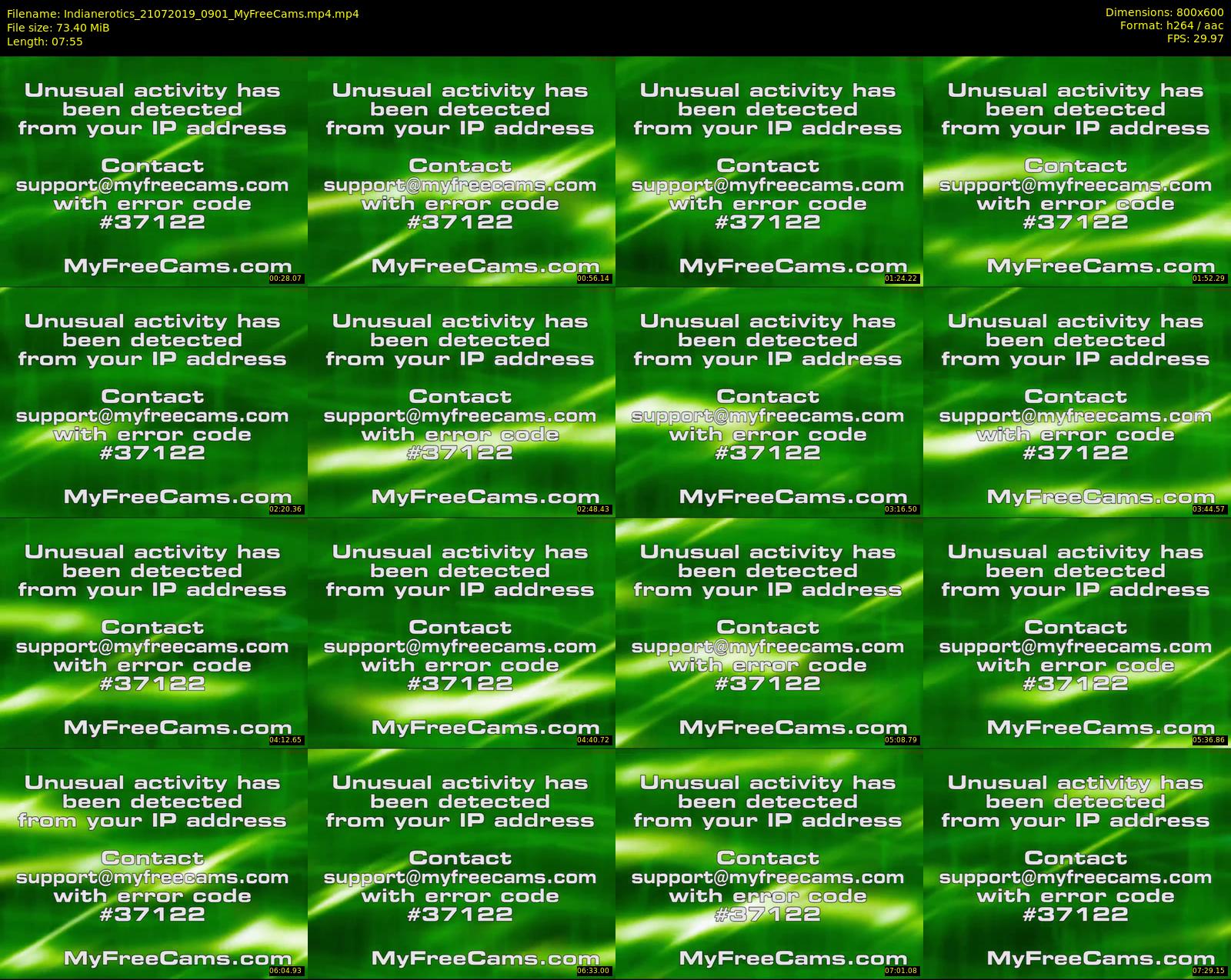The height and width of the screenshot is (980, 1231).
Task: Click the Filename line in the header
Action: point(183,14)
